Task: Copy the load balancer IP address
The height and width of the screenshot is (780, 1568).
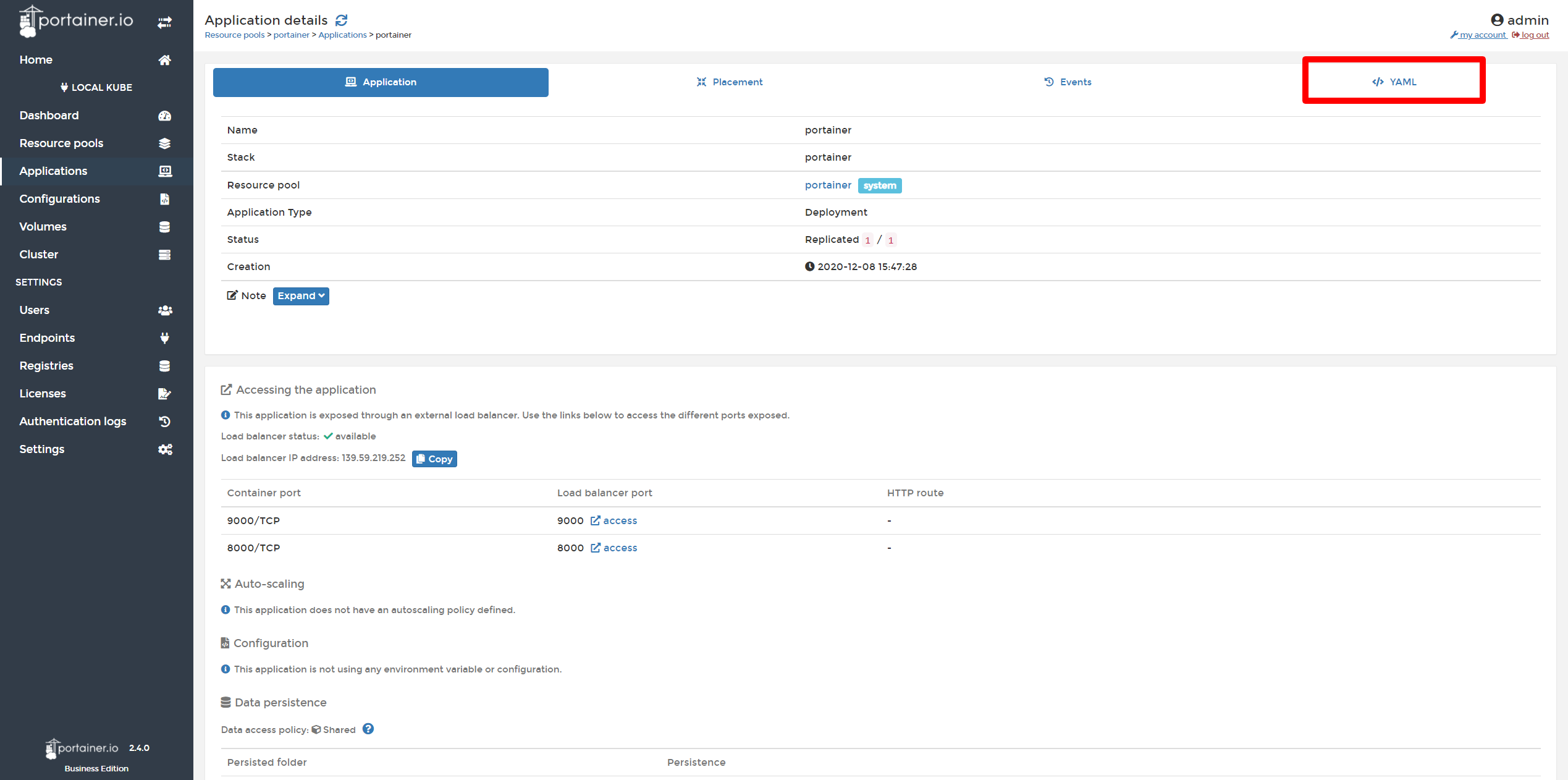Action: point(434,459)
